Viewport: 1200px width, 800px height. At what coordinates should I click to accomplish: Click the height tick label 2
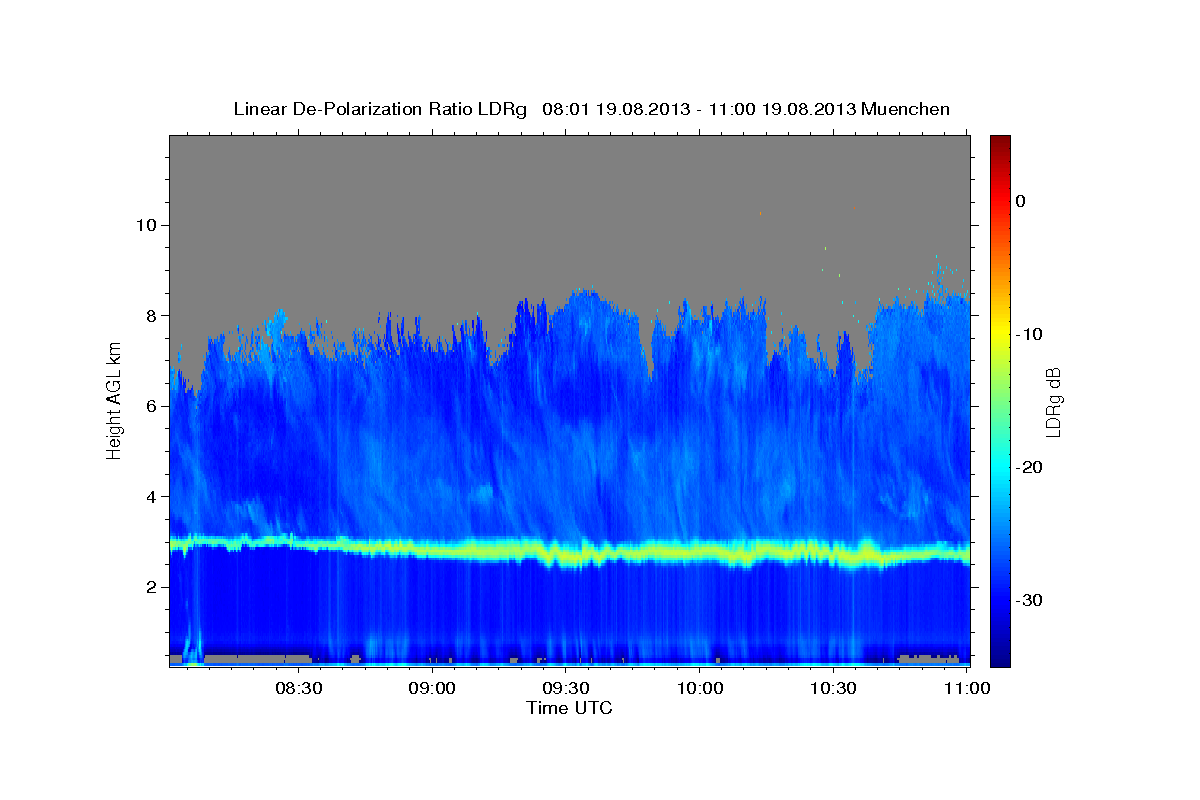click(151, 587)
